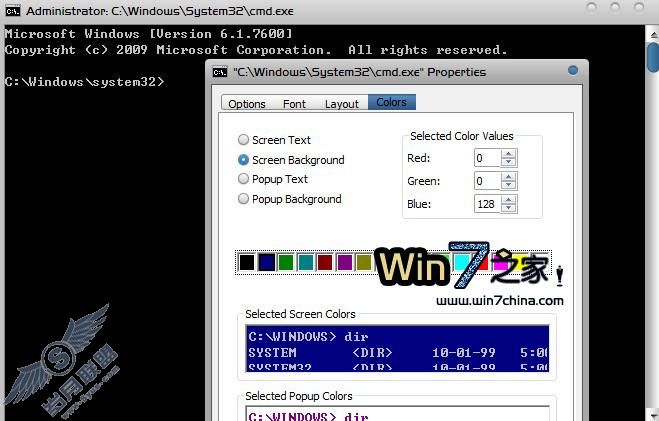The image size is (659, 421).
Task: Click the Copyright 2009 Microsoft Corporation line
Action: coord(256,50)
